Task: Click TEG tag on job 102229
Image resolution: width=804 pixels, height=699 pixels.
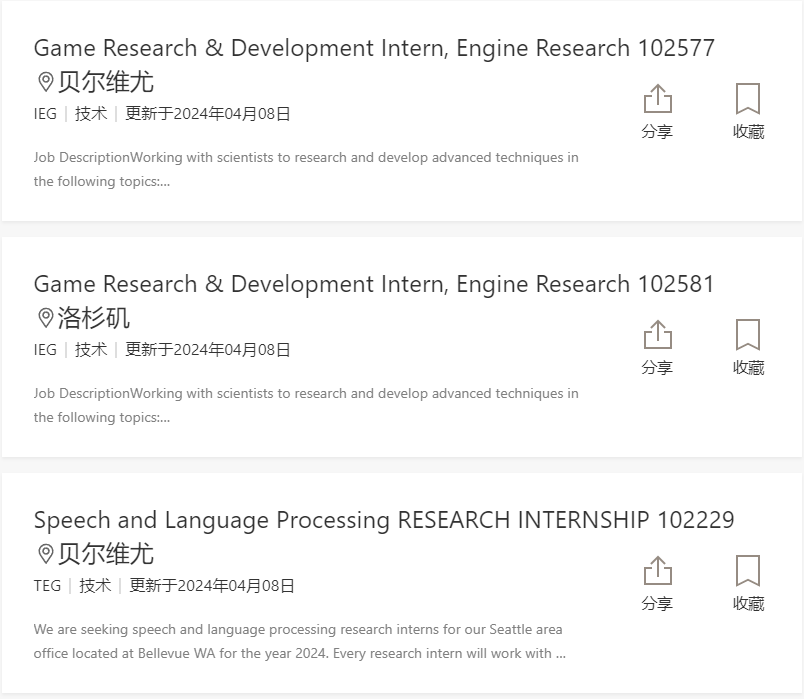Action: (x=47, y=586)
